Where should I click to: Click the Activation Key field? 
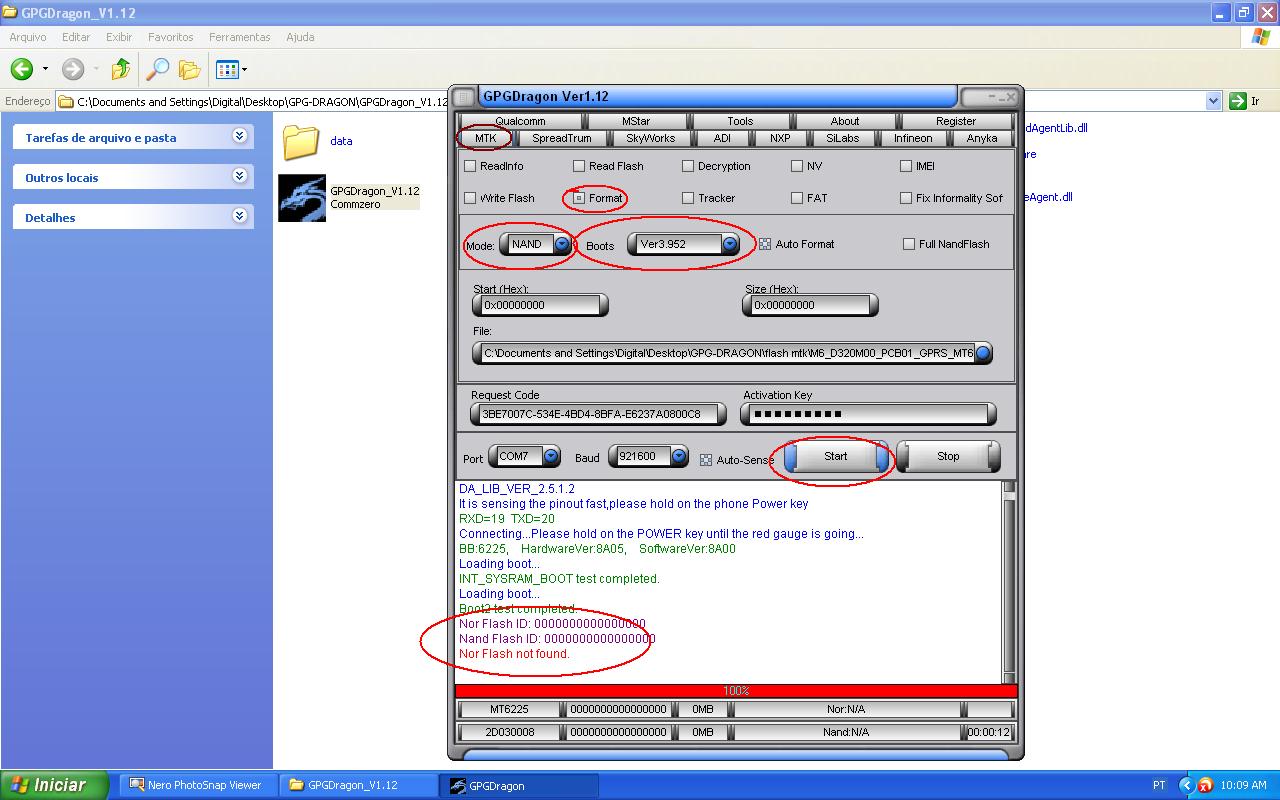[x=868, y=414]
